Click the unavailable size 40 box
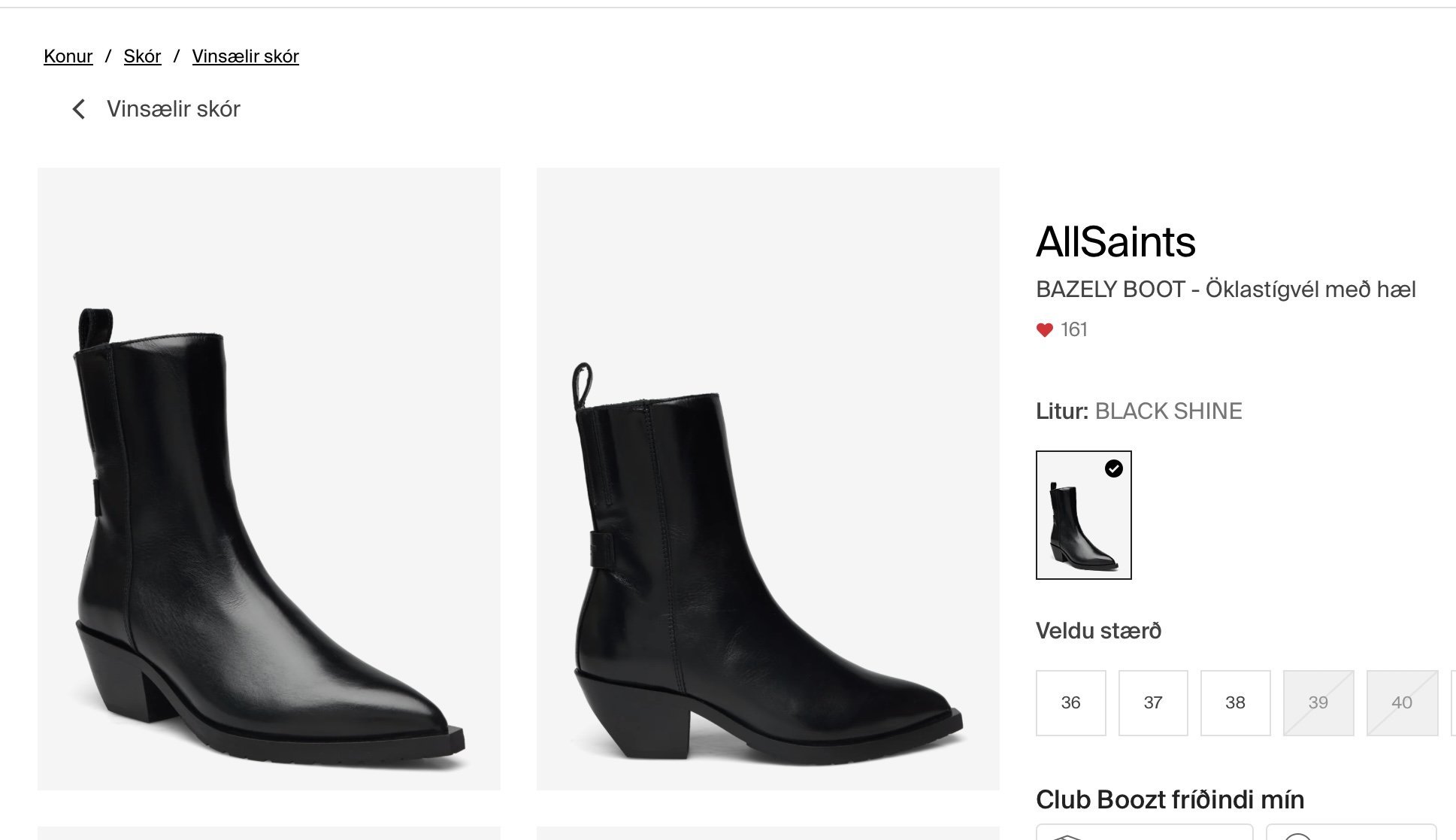The height and width of the screenshot is (840, 1456). (x=1401, y=702)
